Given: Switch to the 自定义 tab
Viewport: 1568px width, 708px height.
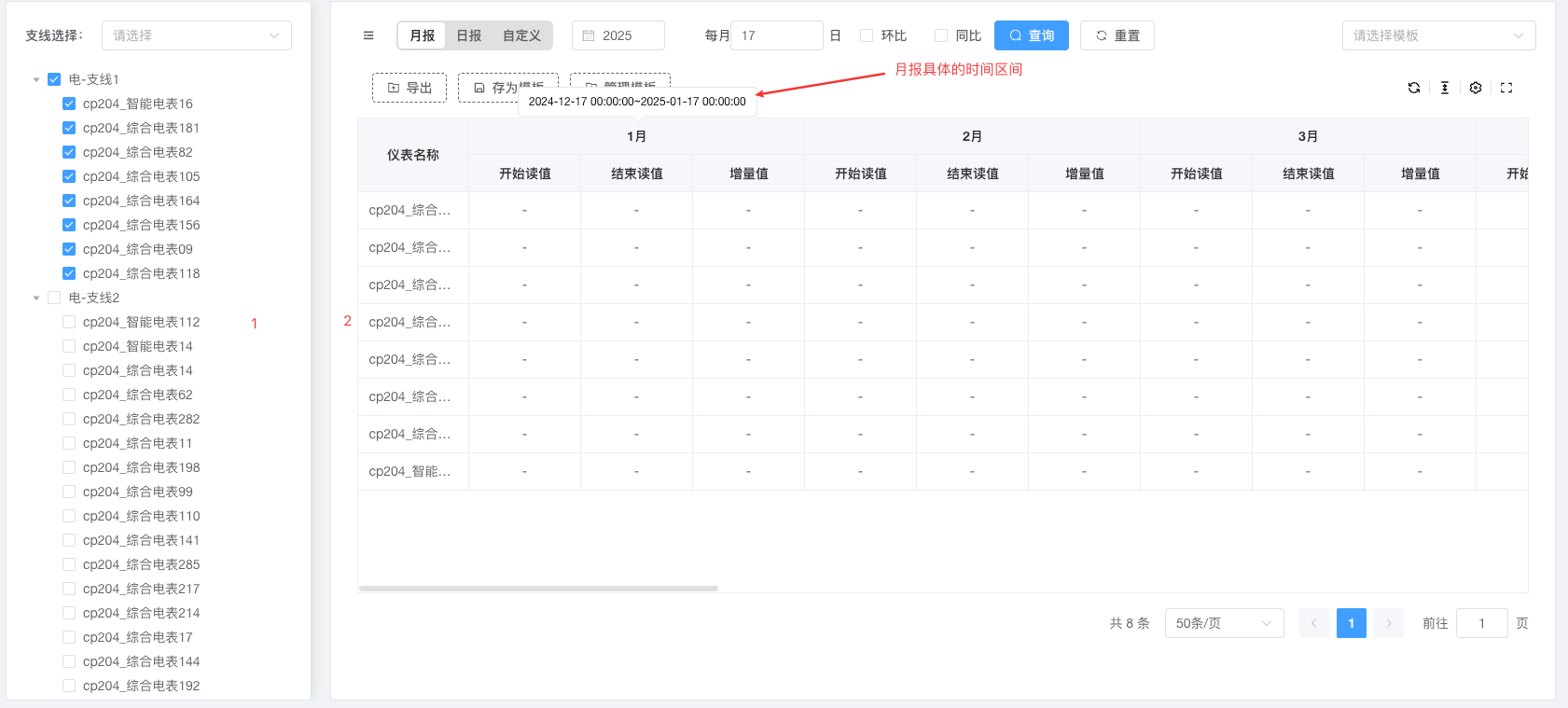Looking at the screenshot, I should point(521,35).
